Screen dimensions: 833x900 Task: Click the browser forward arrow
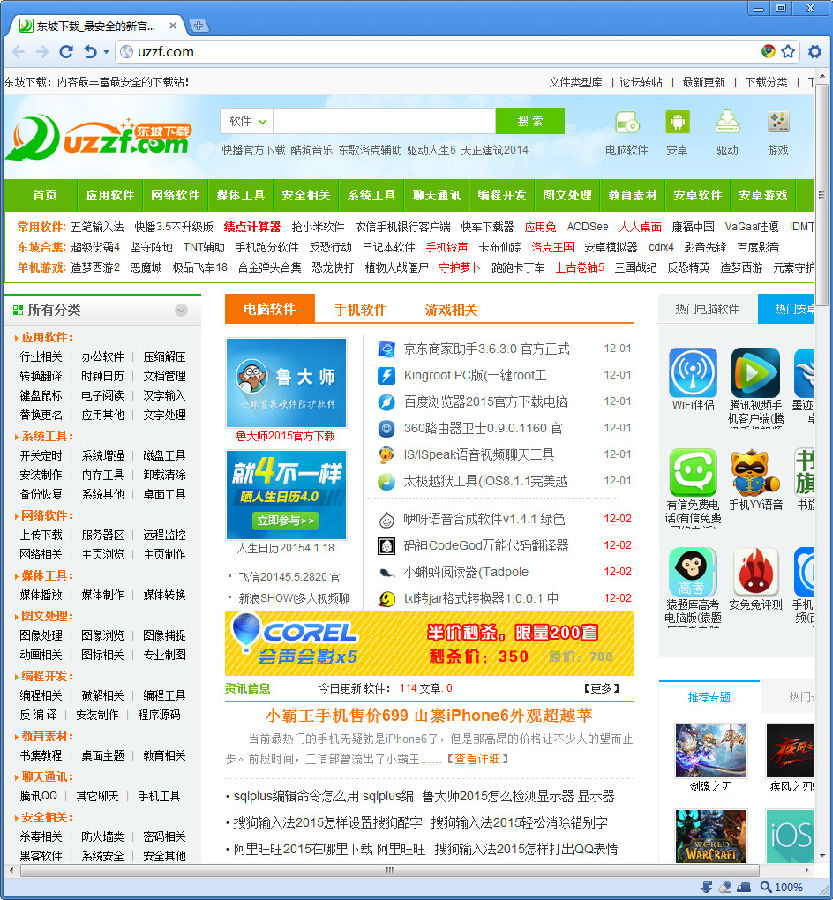[x=42, y=52]
